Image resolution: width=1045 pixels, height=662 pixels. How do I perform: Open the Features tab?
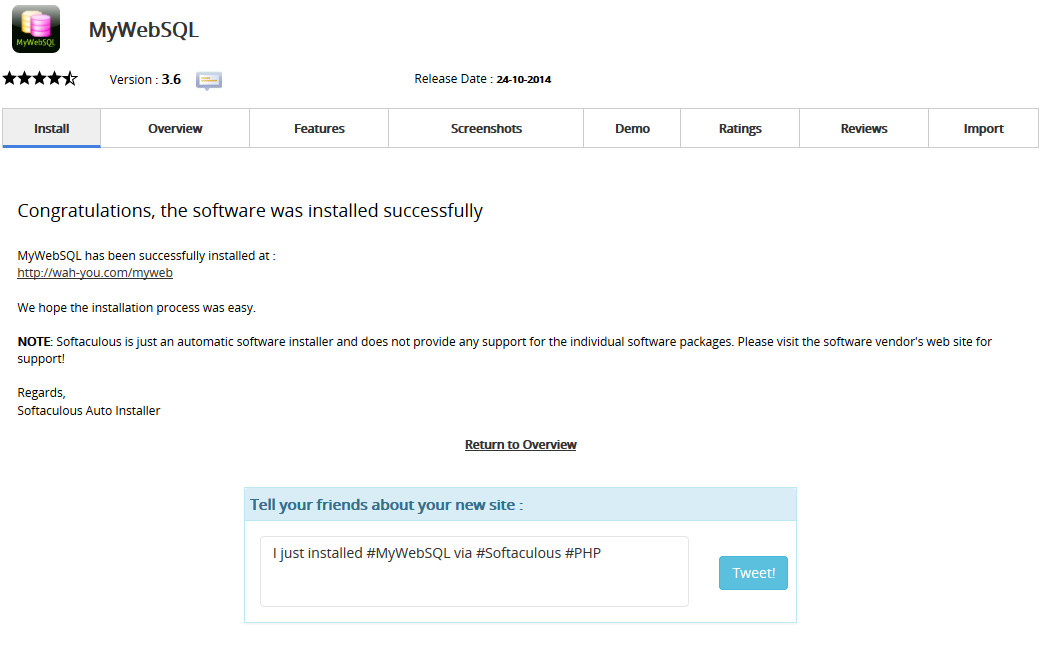[319, 128]
